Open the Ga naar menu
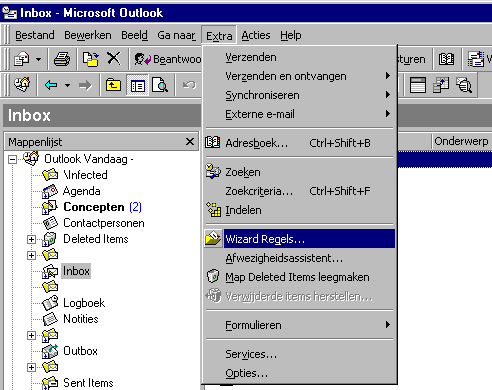 176,35
